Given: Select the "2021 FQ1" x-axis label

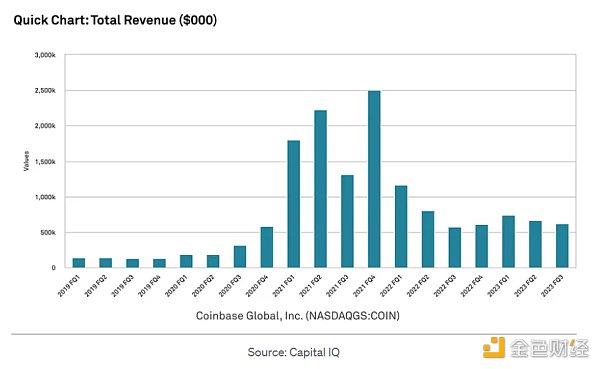Looking at the screenshot, I should pyautogui.click(x=284, y=286).
